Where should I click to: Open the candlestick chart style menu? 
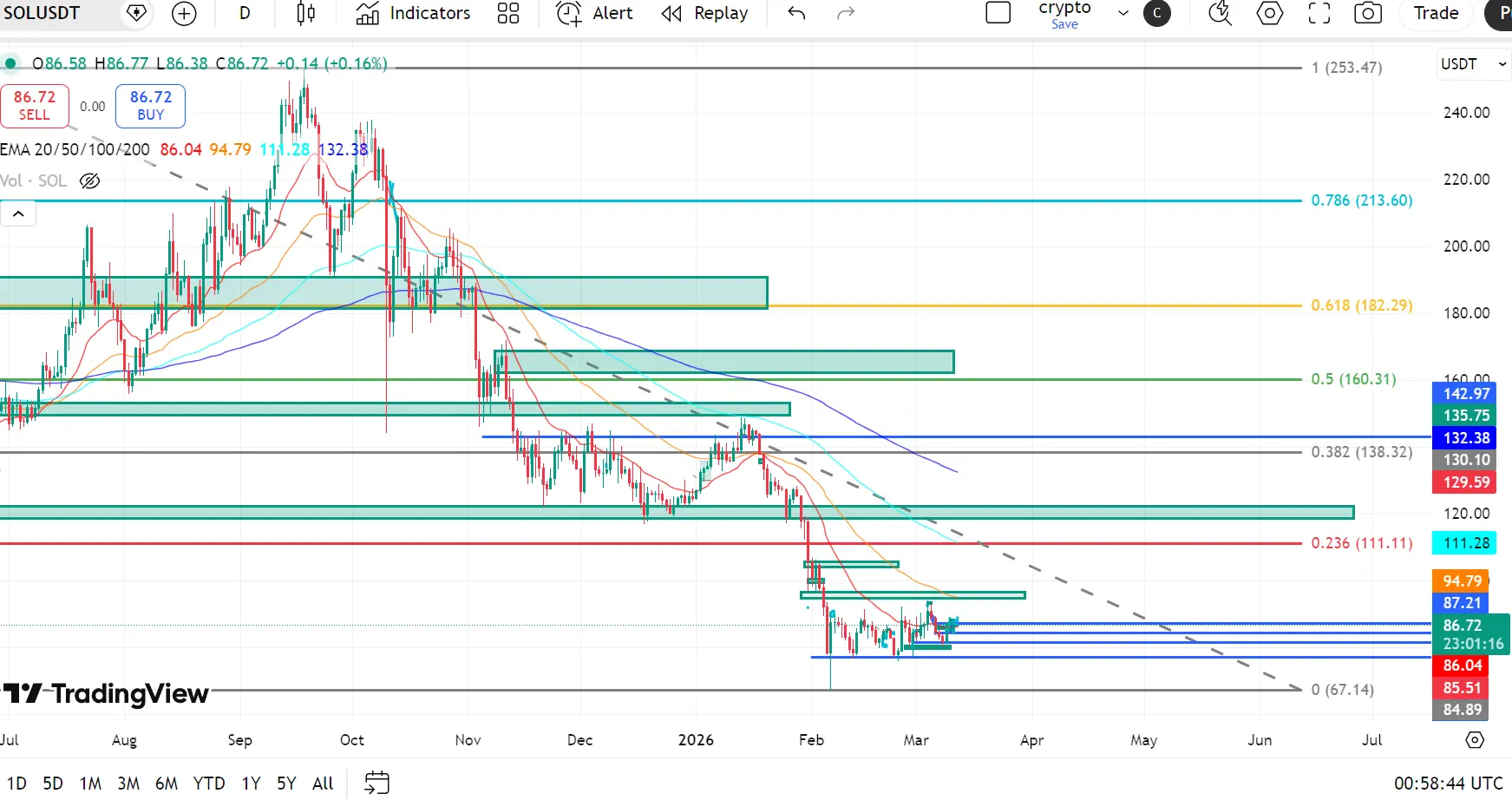coord(305,13)
